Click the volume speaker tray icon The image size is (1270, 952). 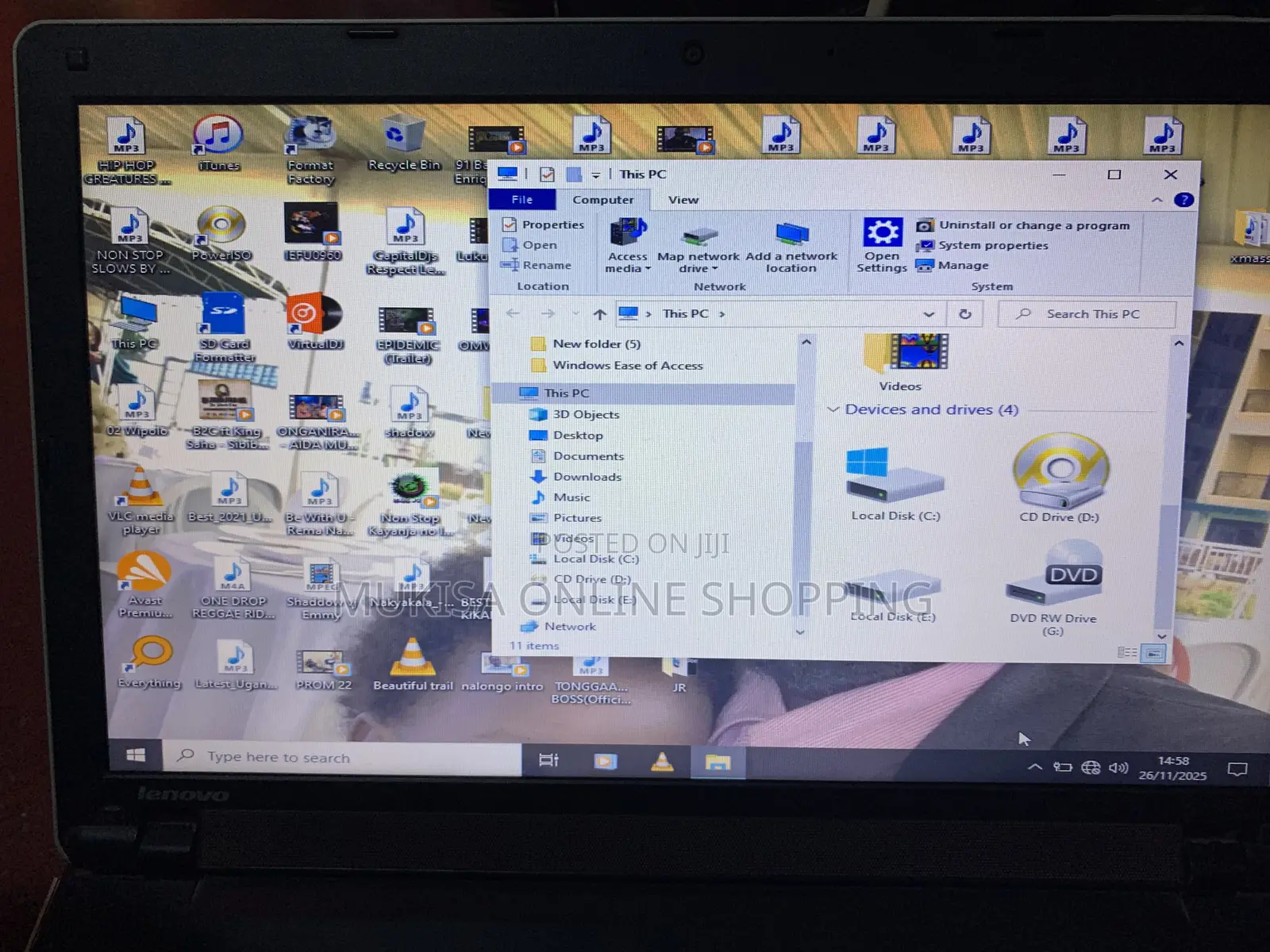[1118, 768]
